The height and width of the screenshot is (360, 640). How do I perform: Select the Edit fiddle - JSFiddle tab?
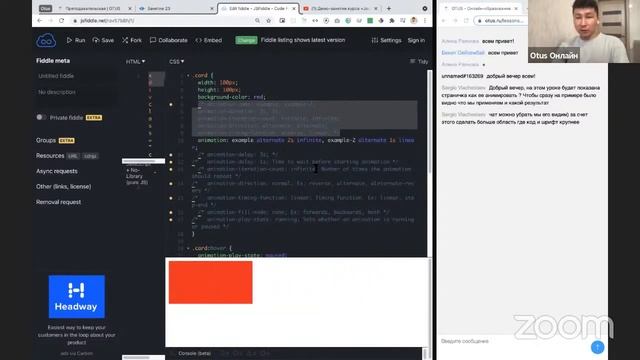(258, 9)
